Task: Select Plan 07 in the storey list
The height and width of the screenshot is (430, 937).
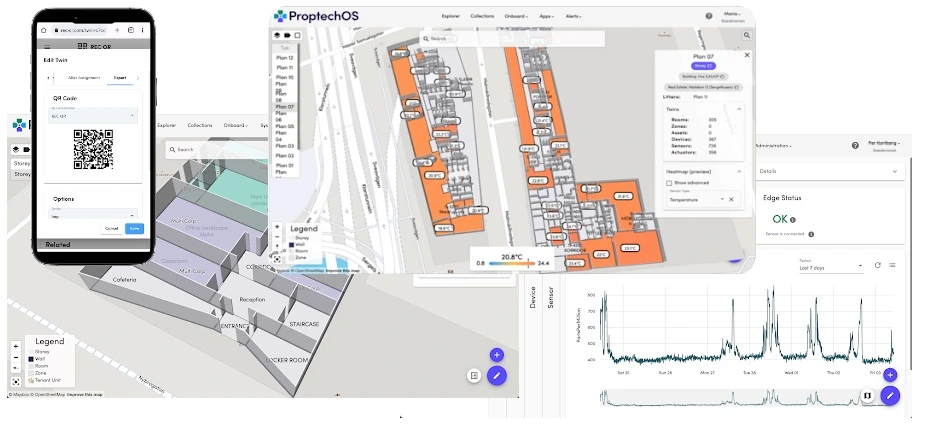Action: 284,106
